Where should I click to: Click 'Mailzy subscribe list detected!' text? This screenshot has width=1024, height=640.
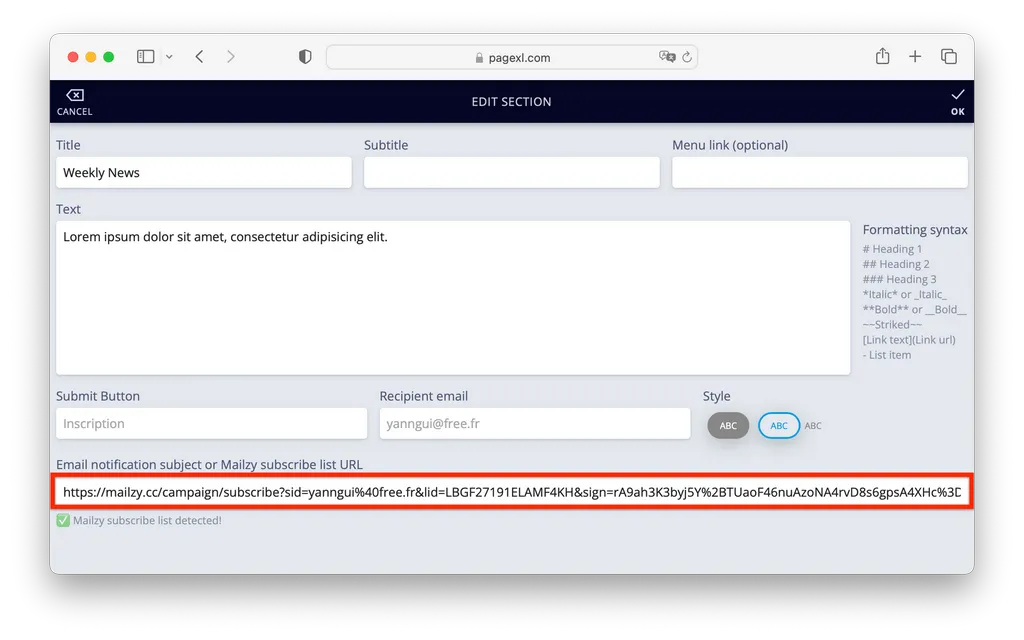tap(147, 520)
